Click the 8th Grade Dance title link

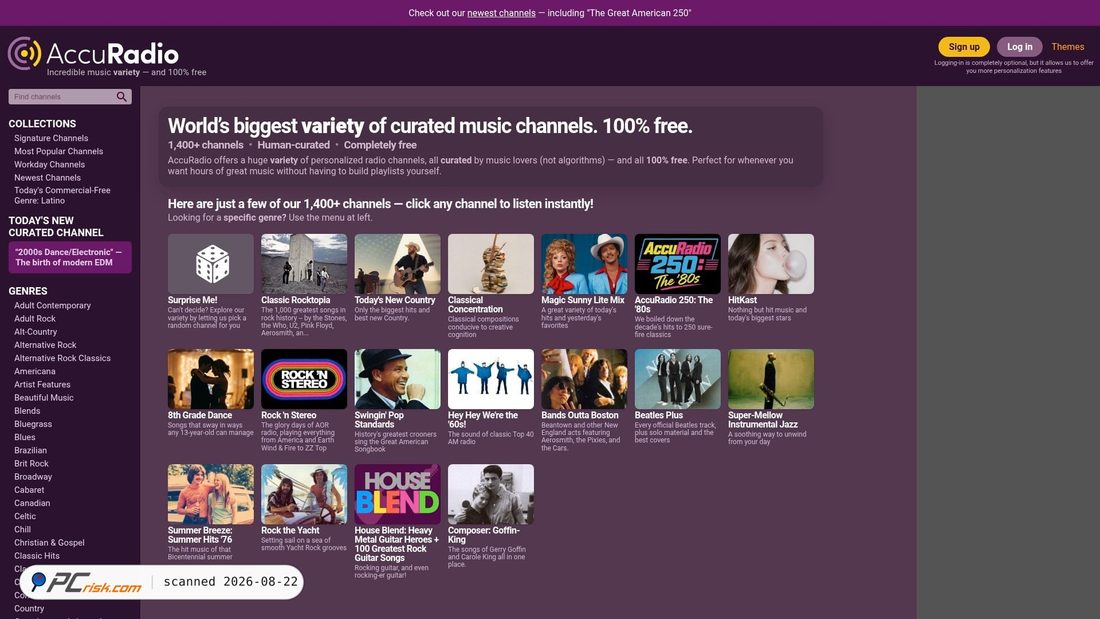tap(199, 415)
